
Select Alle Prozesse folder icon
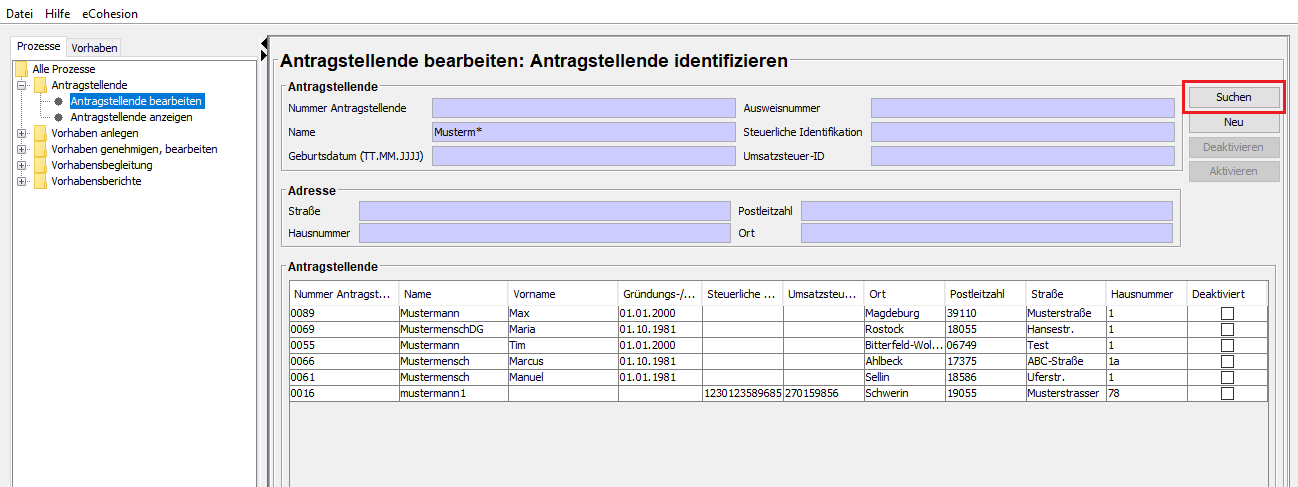click(21, 69)
